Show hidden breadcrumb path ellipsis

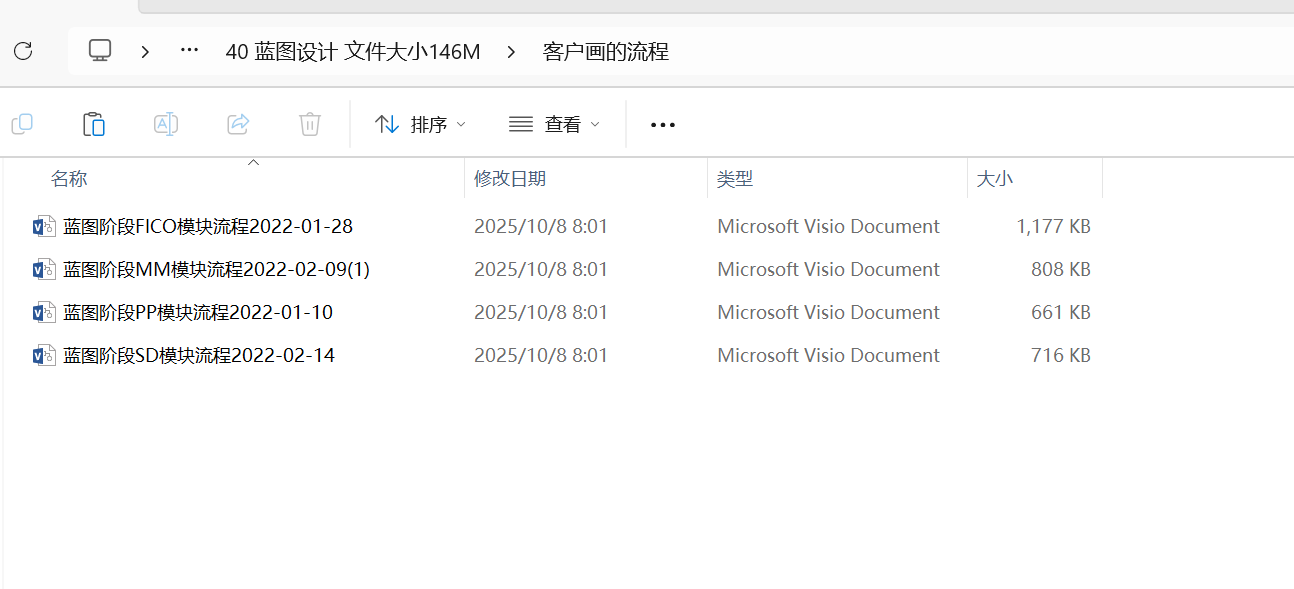189,51
